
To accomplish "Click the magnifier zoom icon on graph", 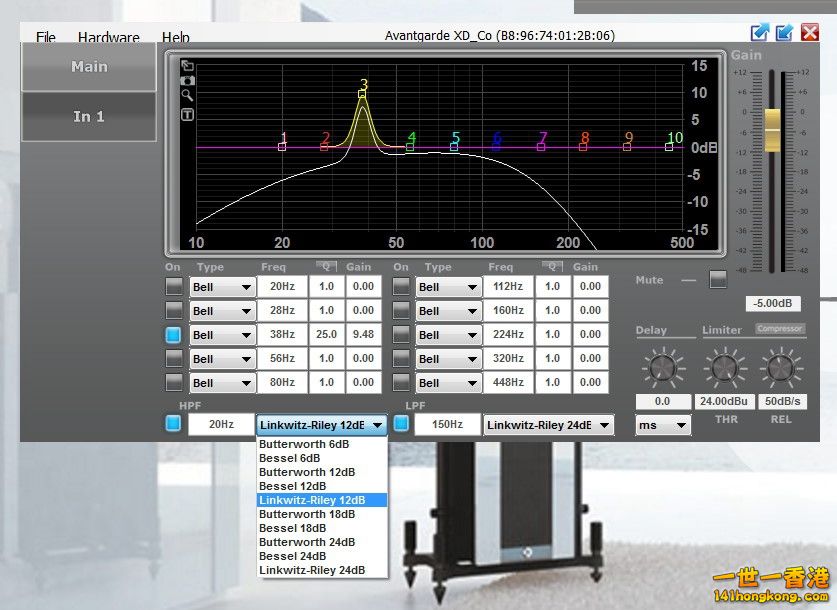I will coord(187,96).
